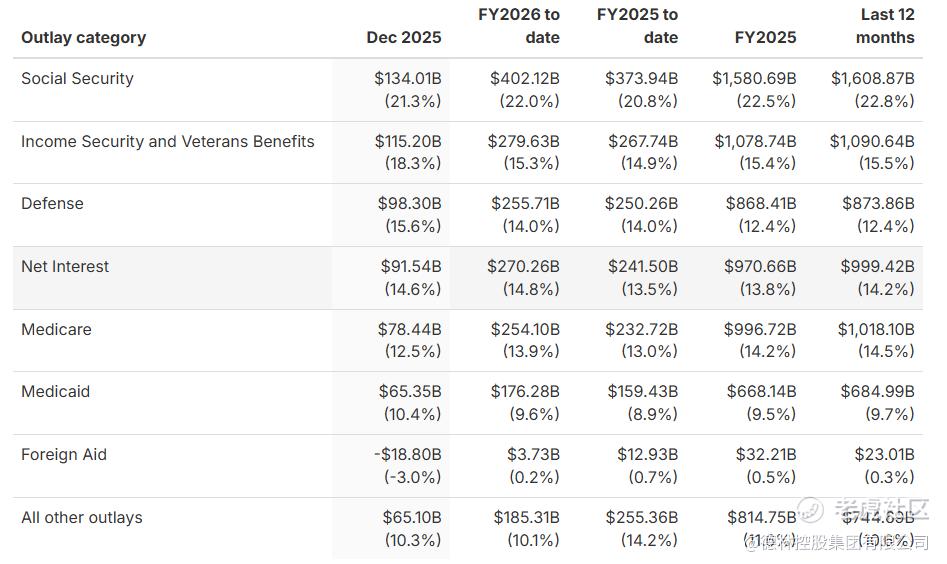This screenshot has width=947, height=564.
Task: Click the Dec 2025 column header
Action: click(403, 37)
